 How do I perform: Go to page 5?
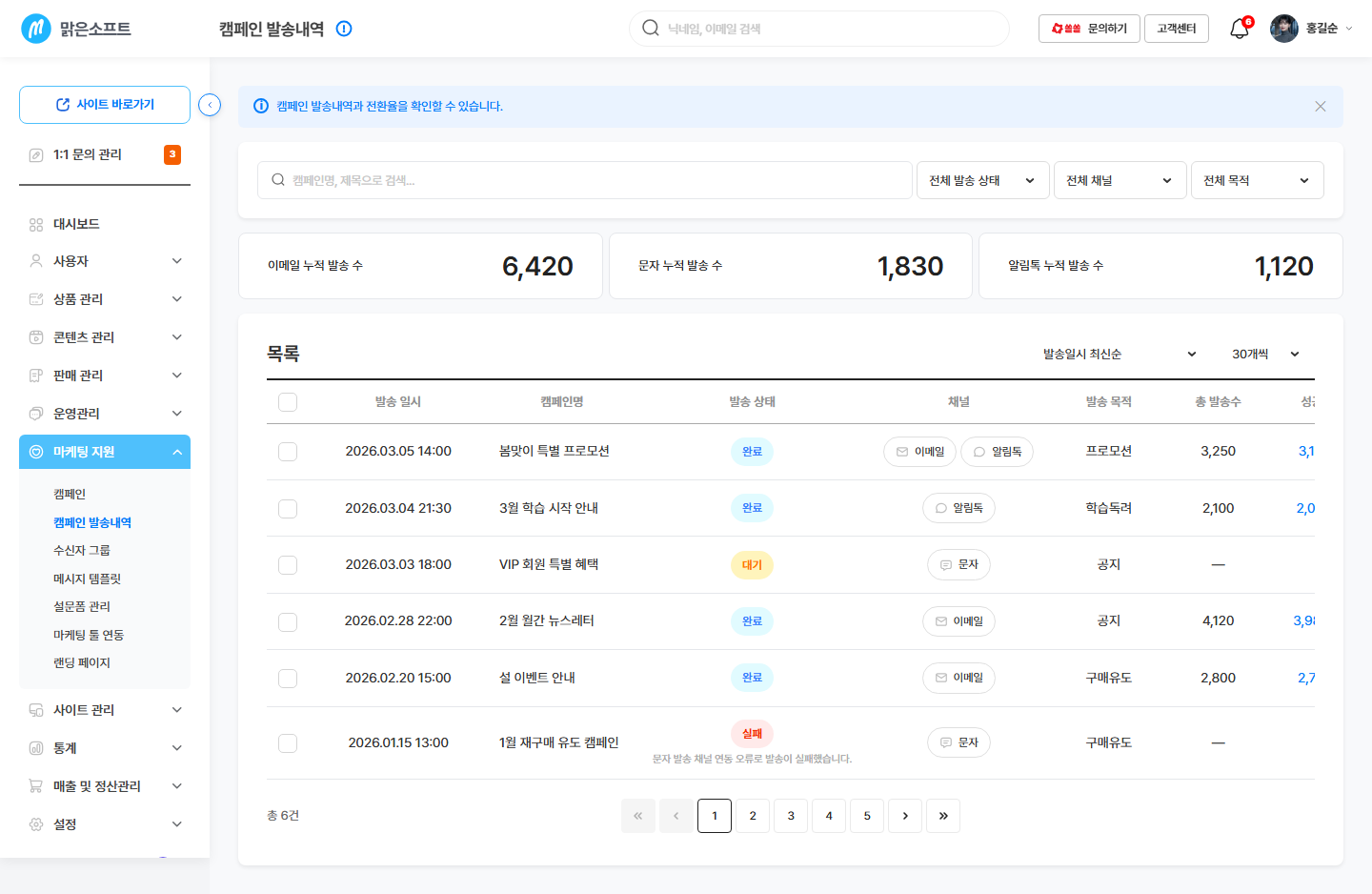[x=867, y=816]
